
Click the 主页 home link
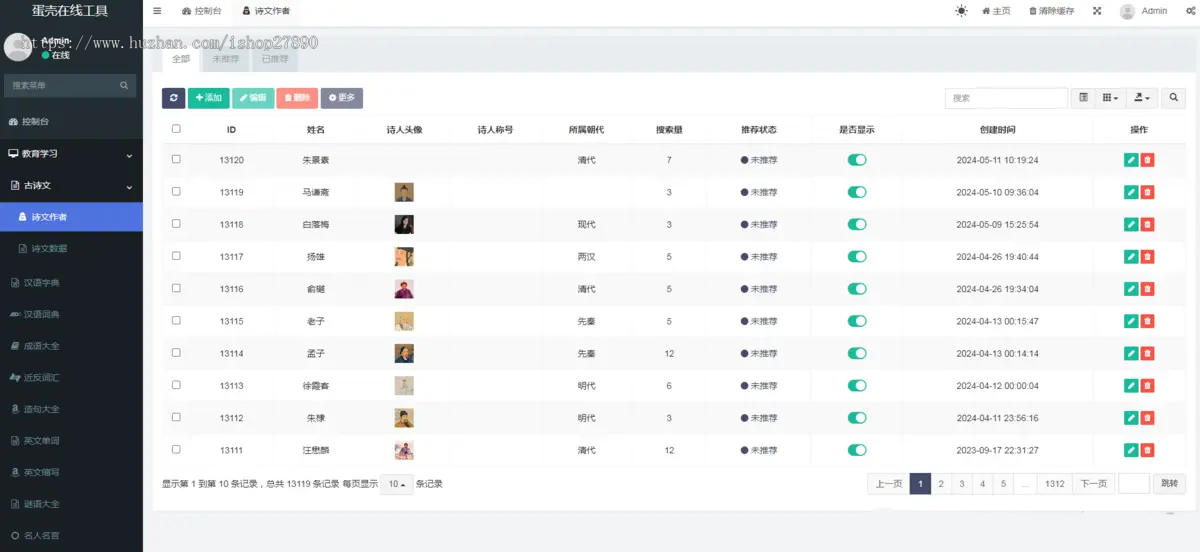click(x=996, y=11)
